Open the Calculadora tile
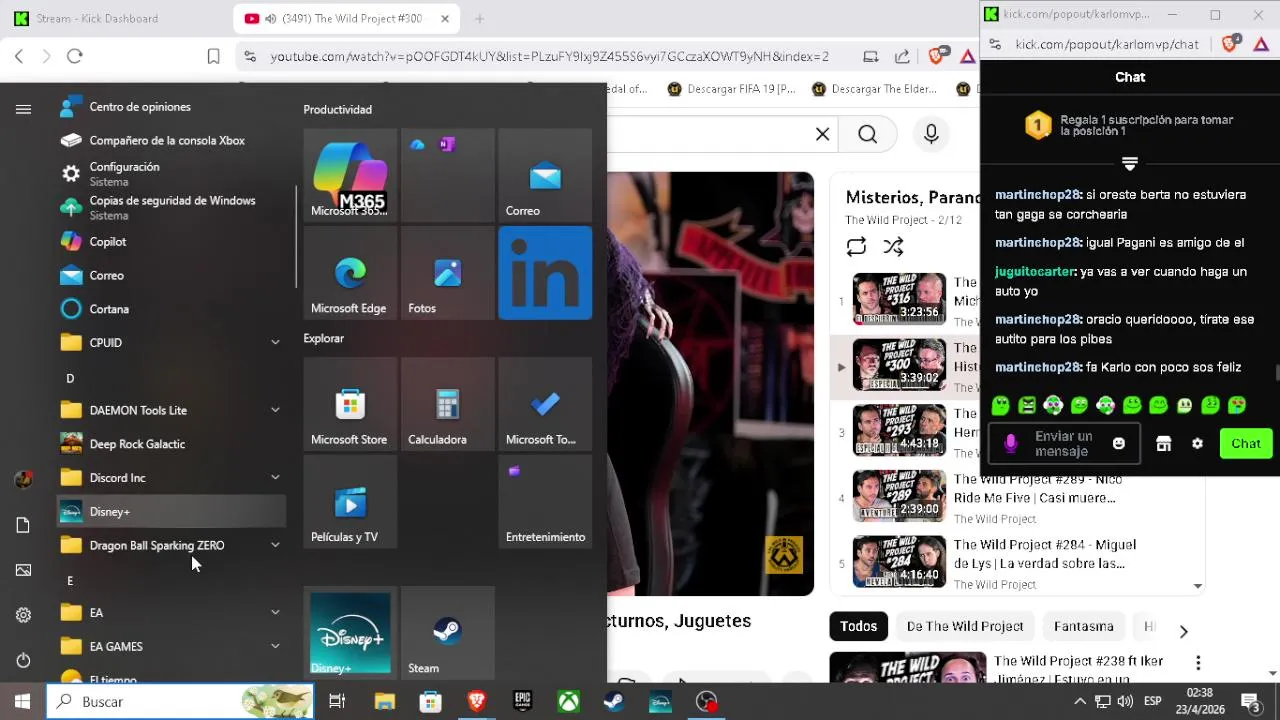The height and width of the screenshot is (720, 1280). tap(447, 404)
